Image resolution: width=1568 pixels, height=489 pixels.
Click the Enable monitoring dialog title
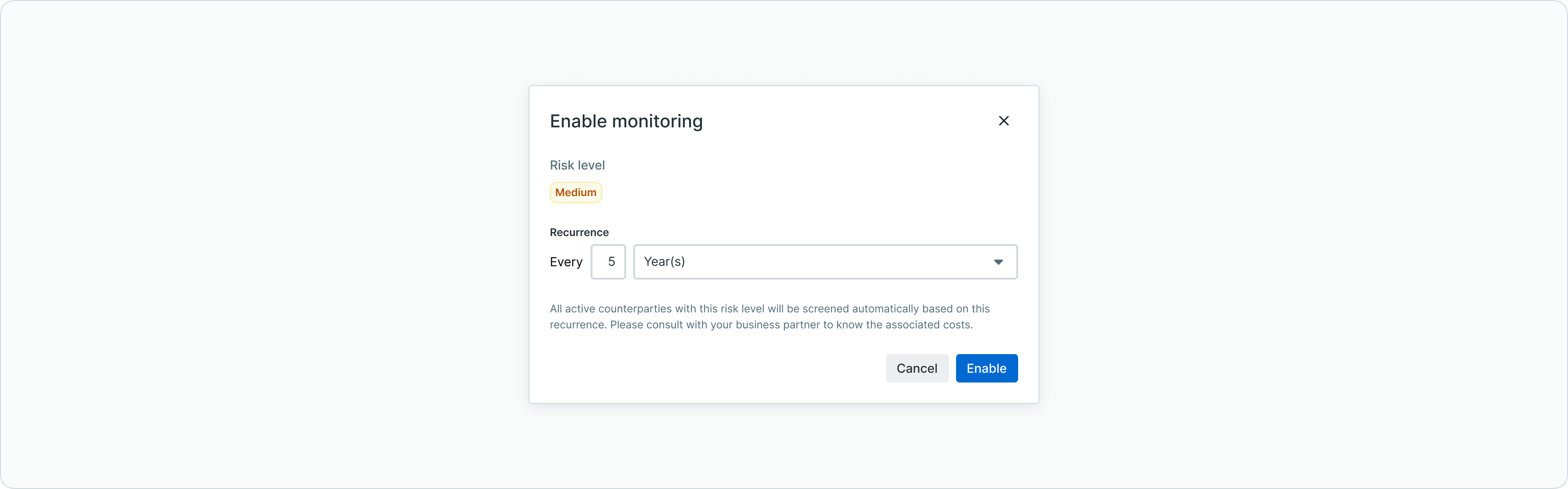tap(626, 121)
